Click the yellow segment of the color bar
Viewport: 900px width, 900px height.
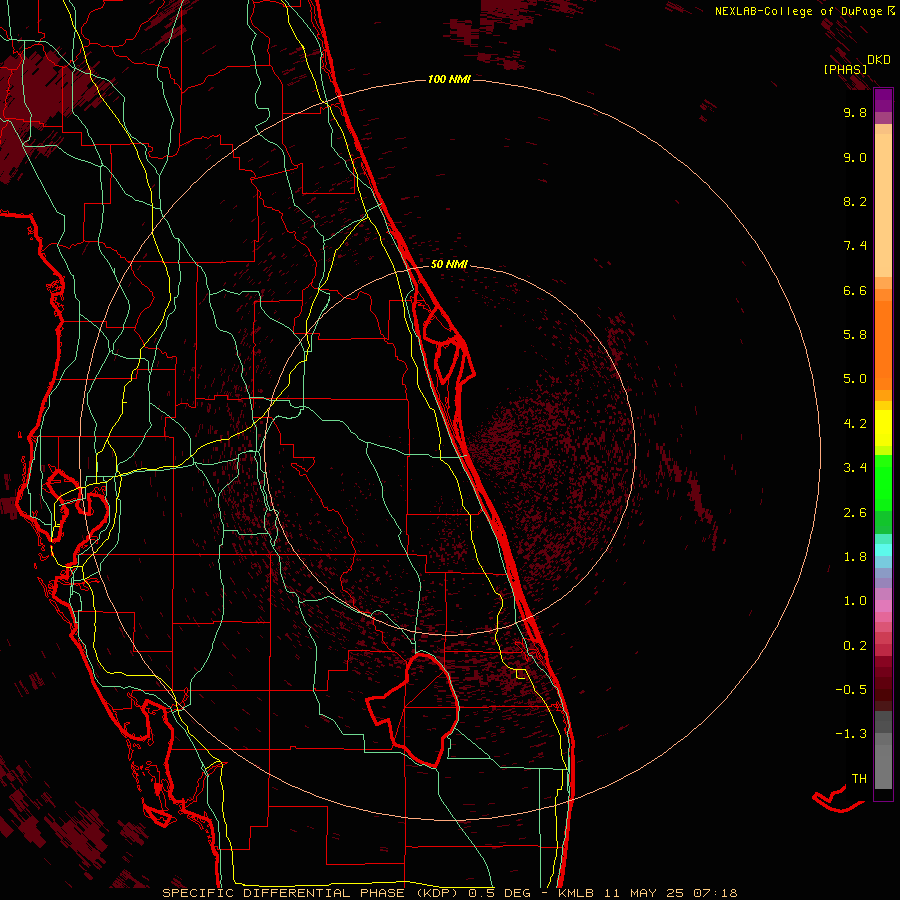tap(883, 427)
